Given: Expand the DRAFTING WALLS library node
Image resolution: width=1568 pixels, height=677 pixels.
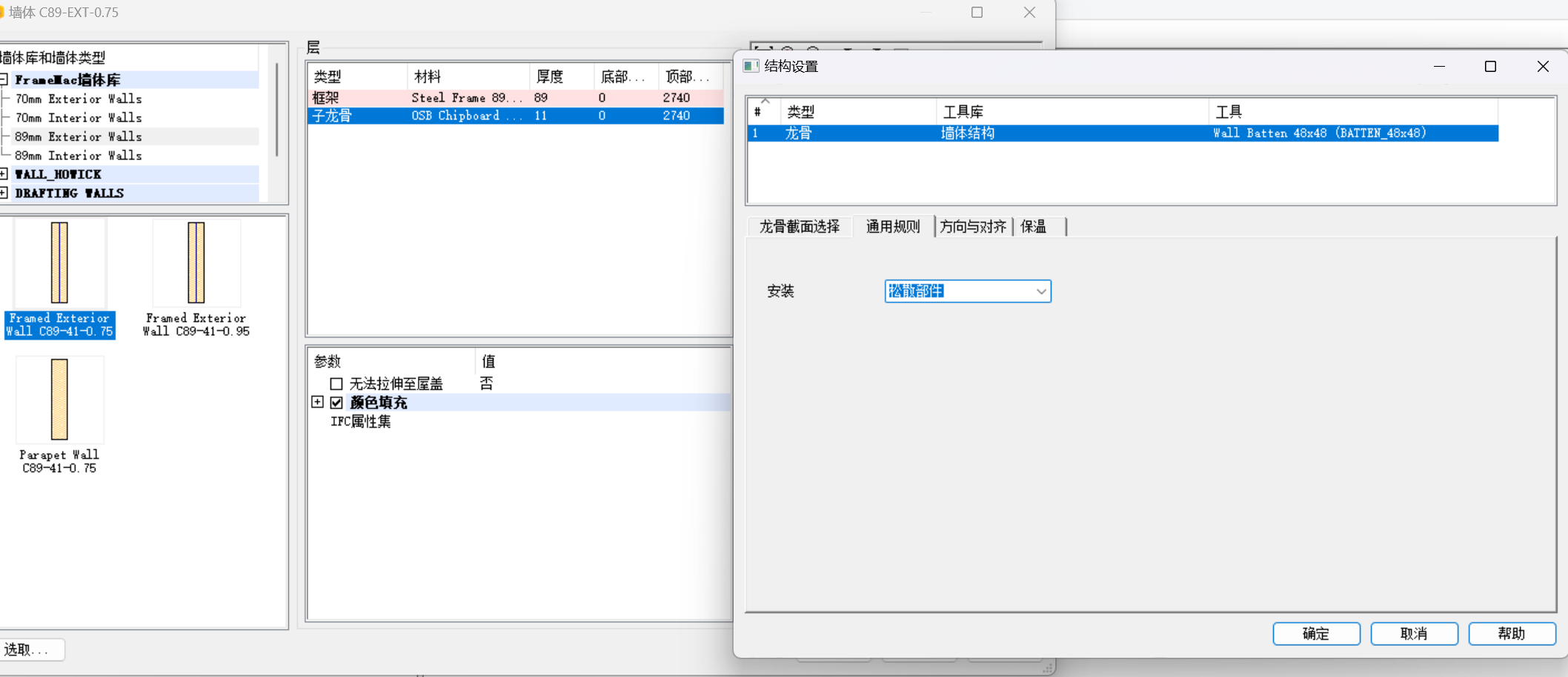Looking at the screenshot, I should (x=4, y=193).
